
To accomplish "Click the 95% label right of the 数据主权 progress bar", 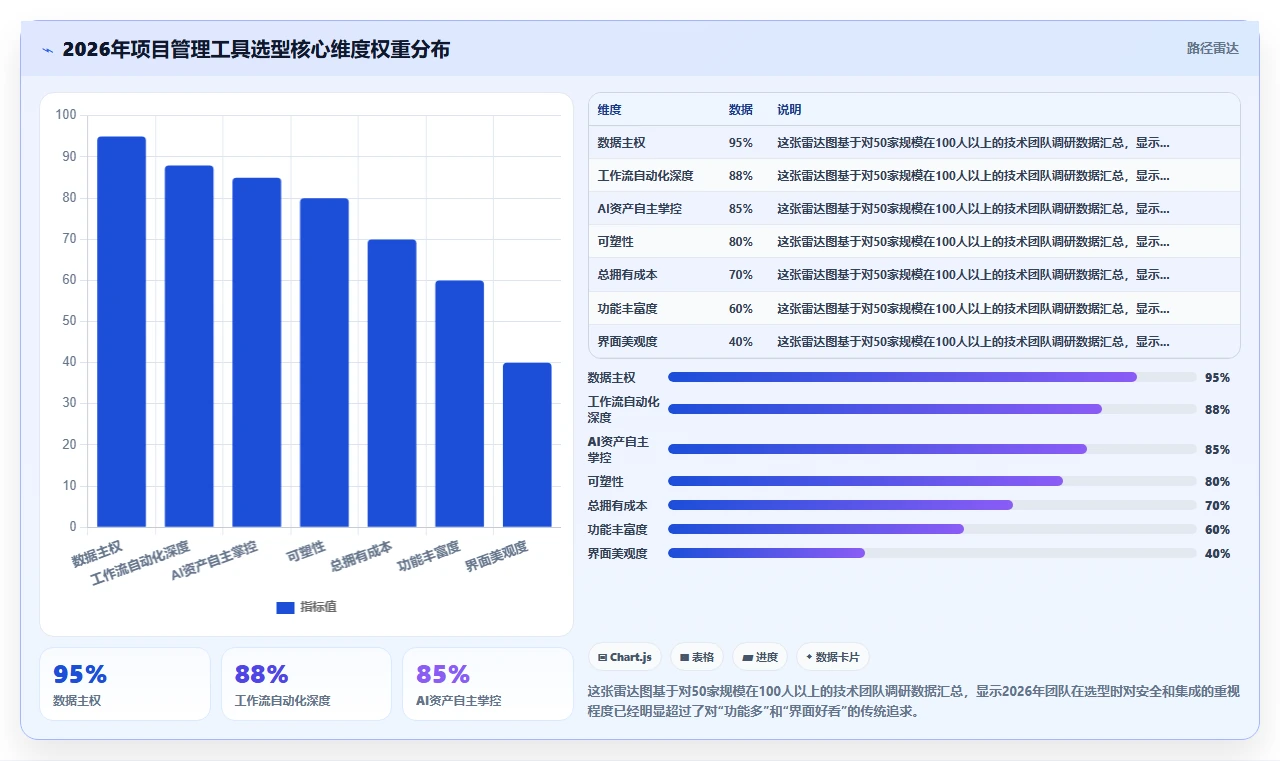I will click(x=1218, y=378).
